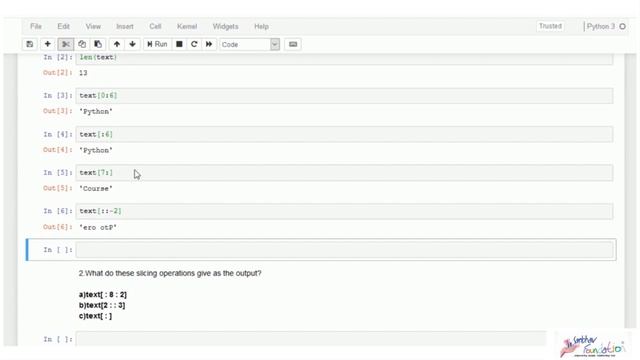Open the Widgets menu
Image resolution: width=640 pixels, height=360 pixels.
tap(225, 27)
